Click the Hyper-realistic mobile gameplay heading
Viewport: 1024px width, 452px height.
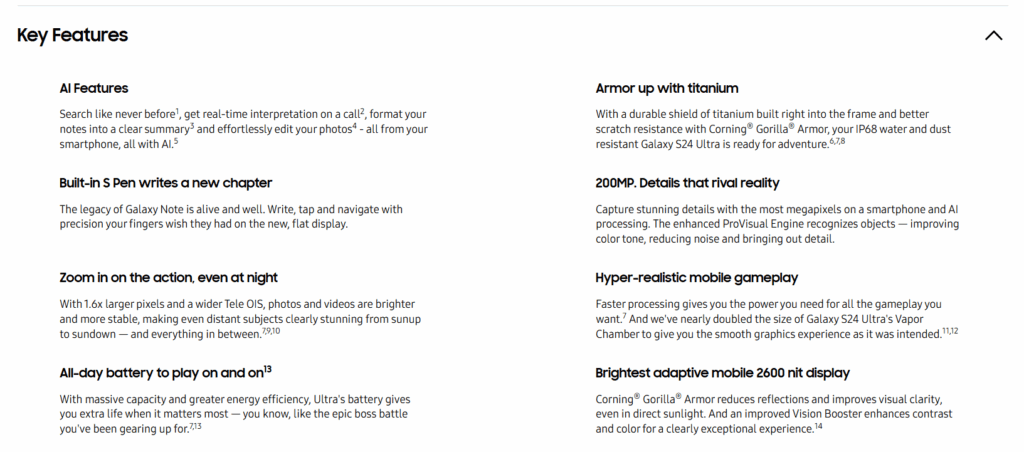point(697,277)
